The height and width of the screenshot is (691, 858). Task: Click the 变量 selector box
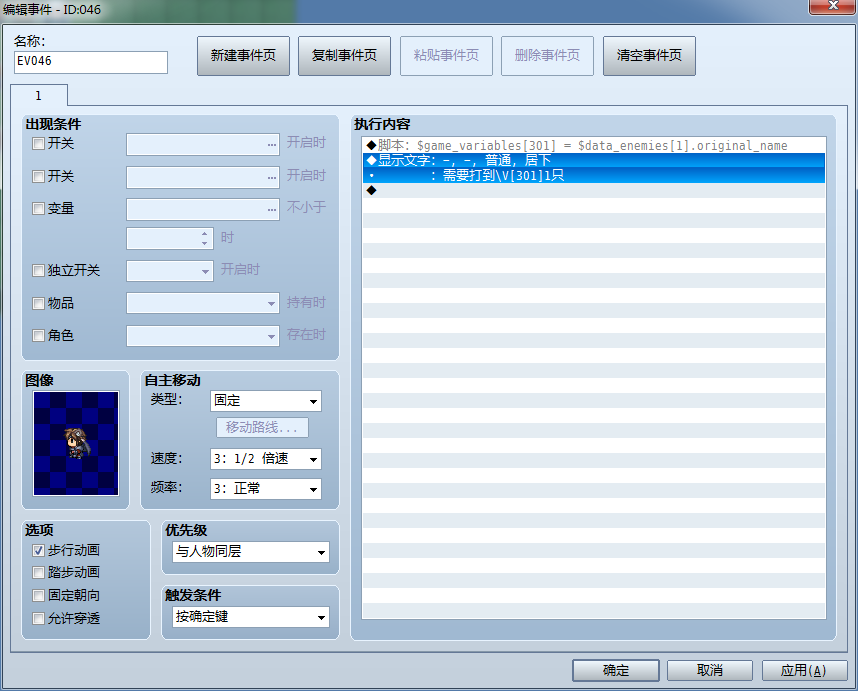point(203,209)
